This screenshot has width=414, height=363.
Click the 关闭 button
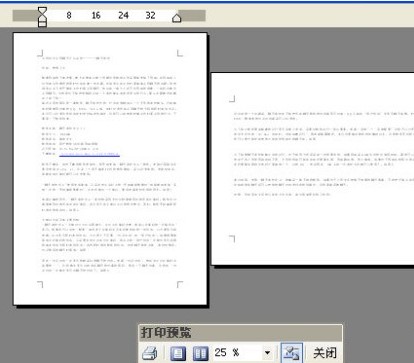[325, 353]
